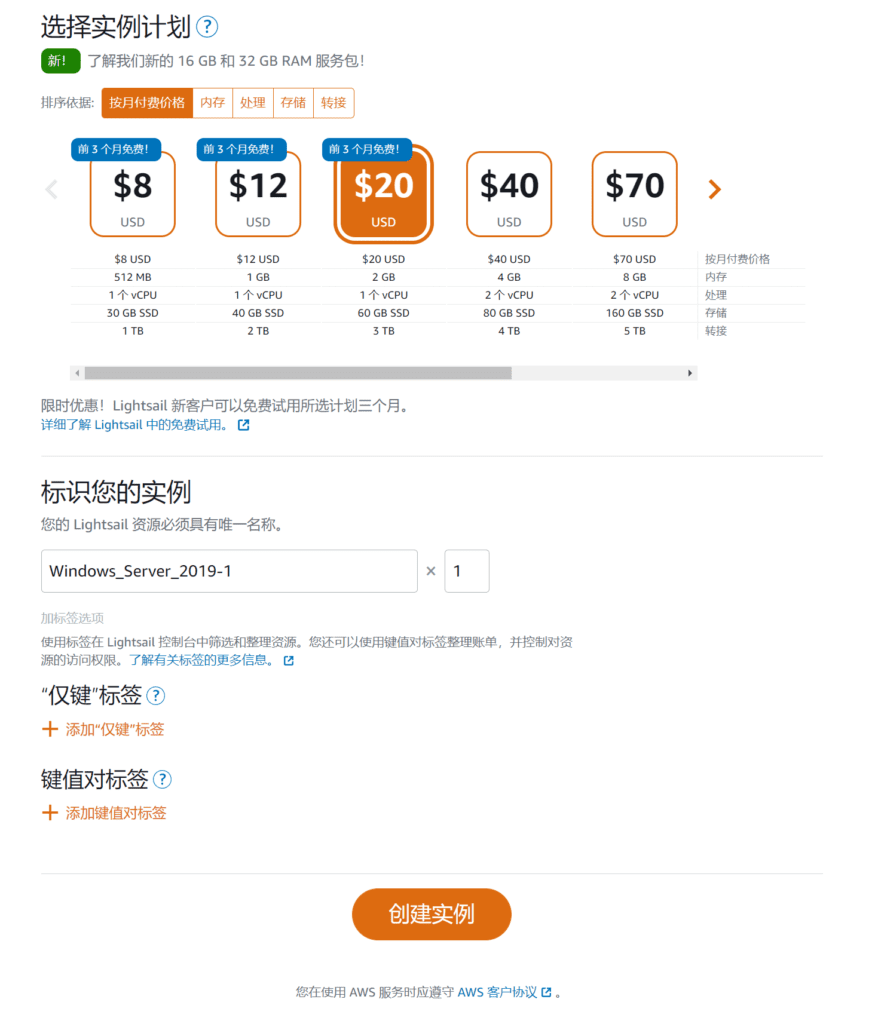The height and width of the screenshot is (1024, 872).
Task: Select the $12 USD instance plan
Action: coord(258,195)
